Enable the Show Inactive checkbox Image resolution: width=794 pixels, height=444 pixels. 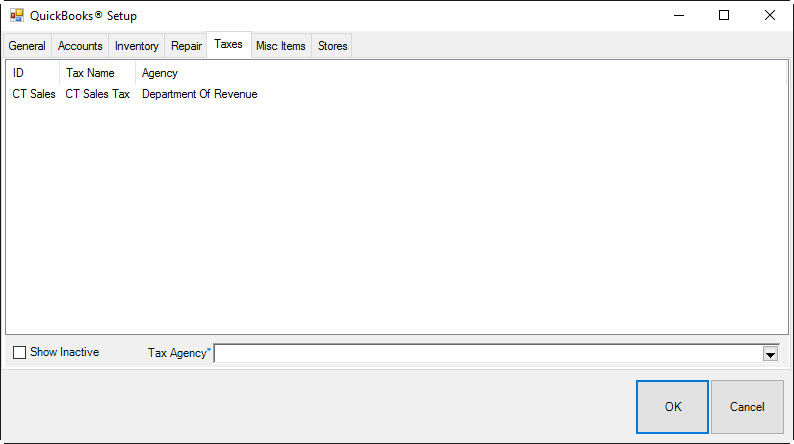click(x=20, y=353)
